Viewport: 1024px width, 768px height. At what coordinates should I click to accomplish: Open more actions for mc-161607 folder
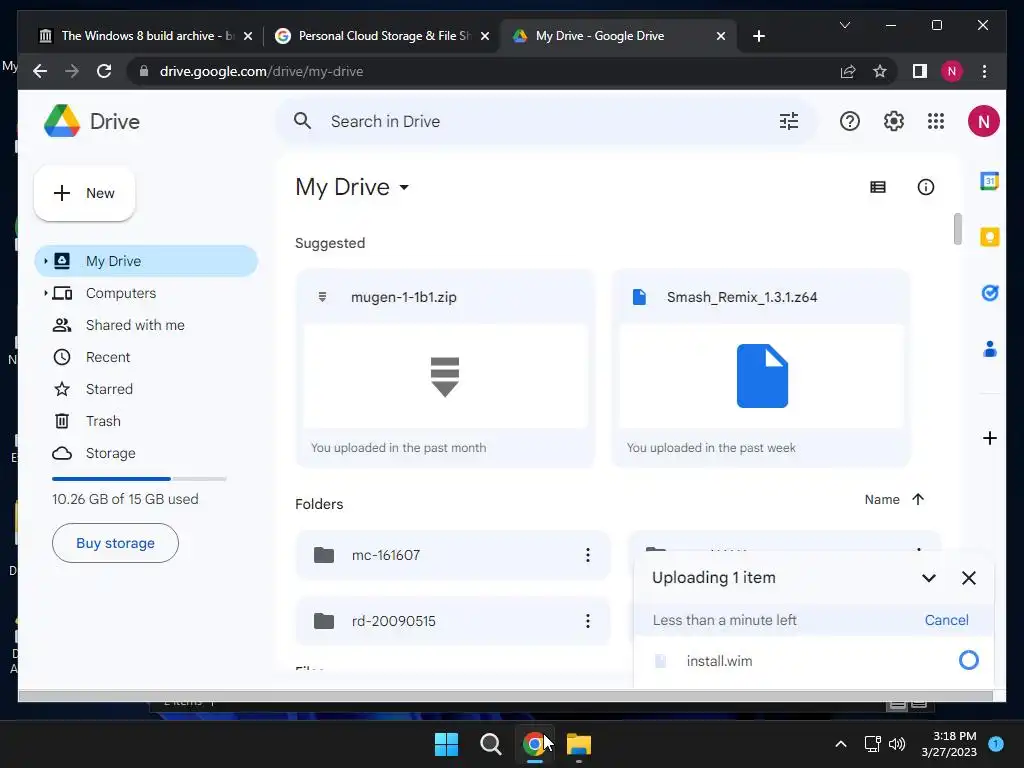pos(588,555)
